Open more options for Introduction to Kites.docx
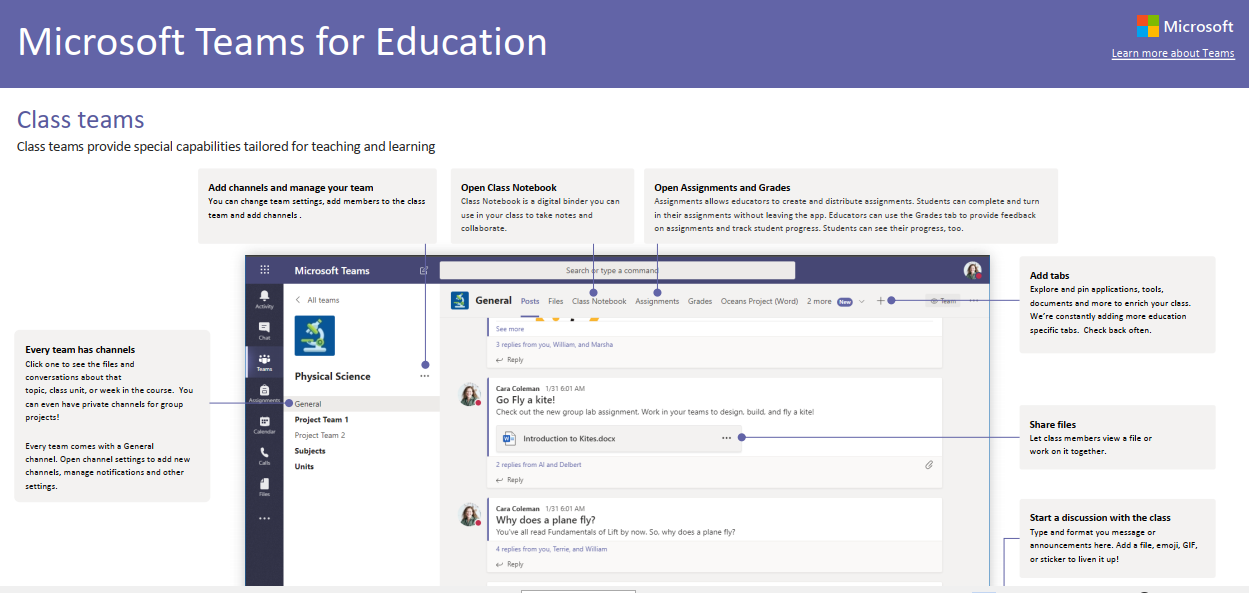 tap(726, 438)
